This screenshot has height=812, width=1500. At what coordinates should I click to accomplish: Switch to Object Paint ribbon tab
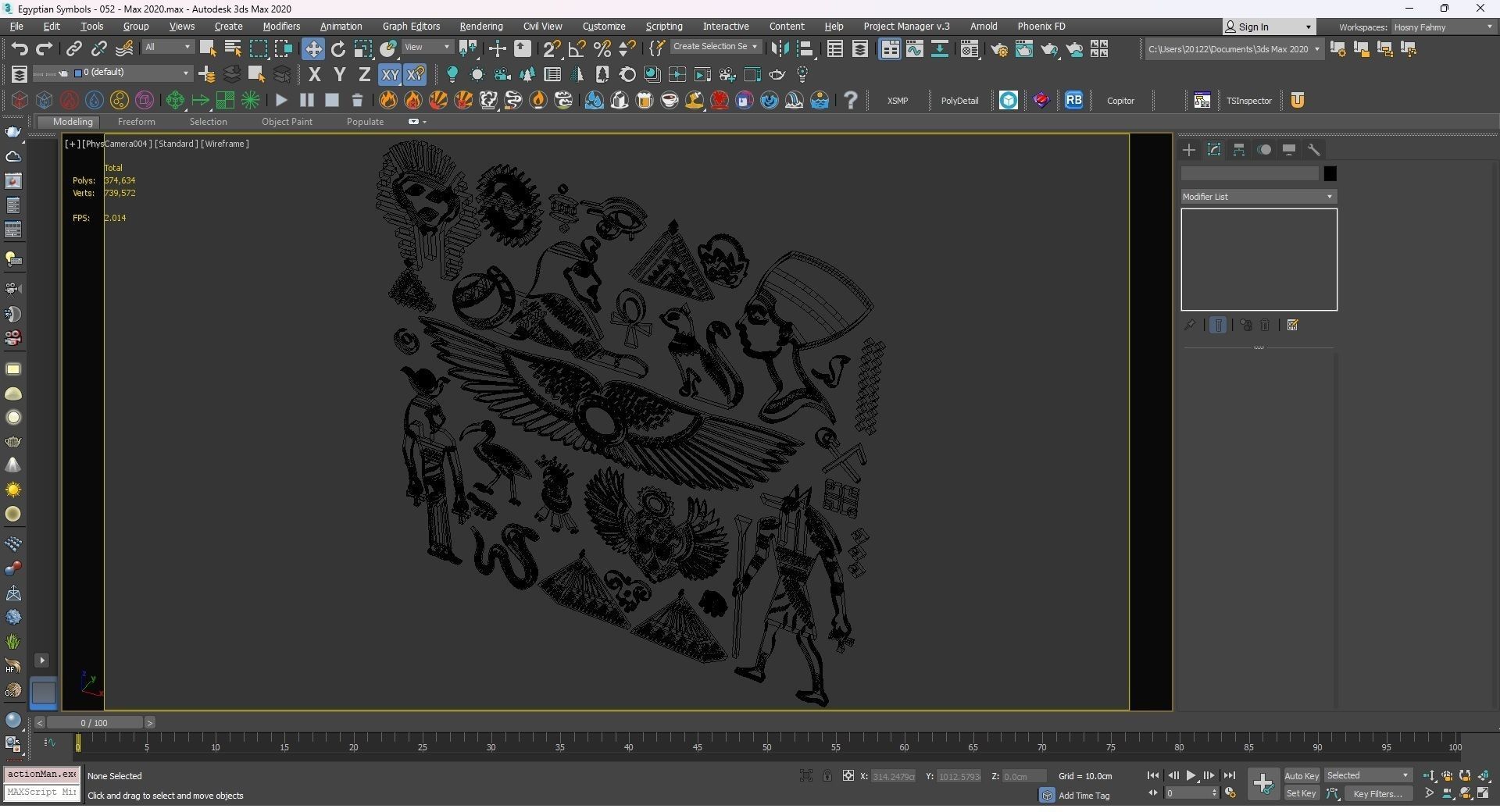pyautogui.click(x=287, y=122)
